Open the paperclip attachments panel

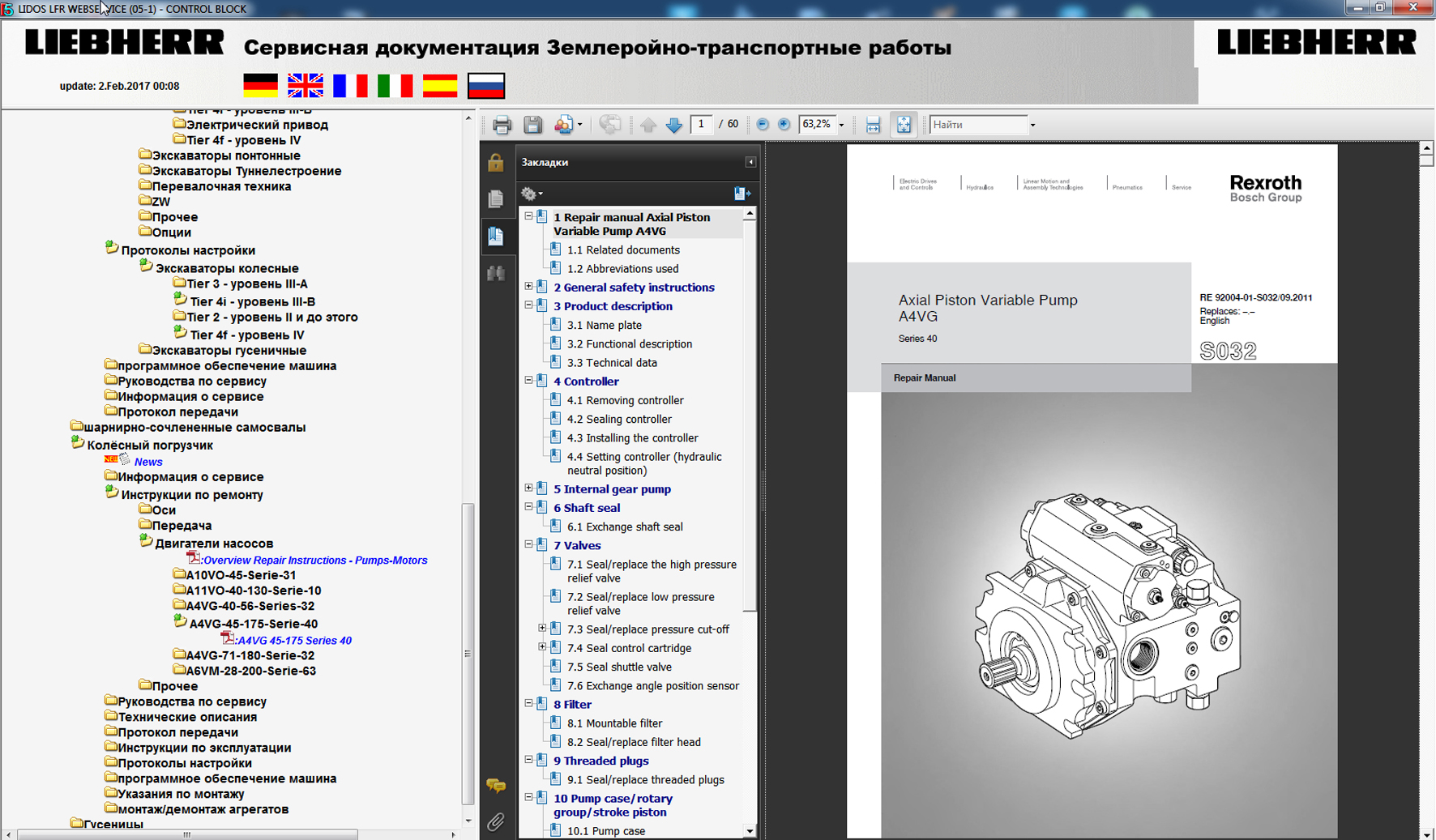pos(496,822)
